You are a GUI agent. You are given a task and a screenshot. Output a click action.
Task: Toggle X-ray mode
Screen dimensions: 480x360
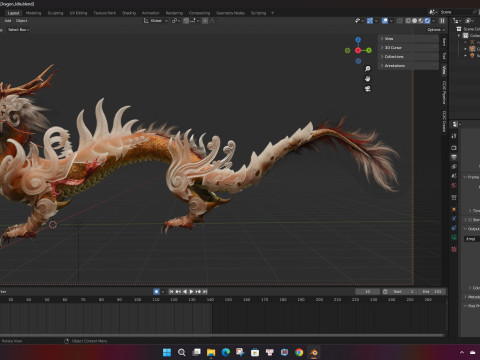[x=400, y=21]
